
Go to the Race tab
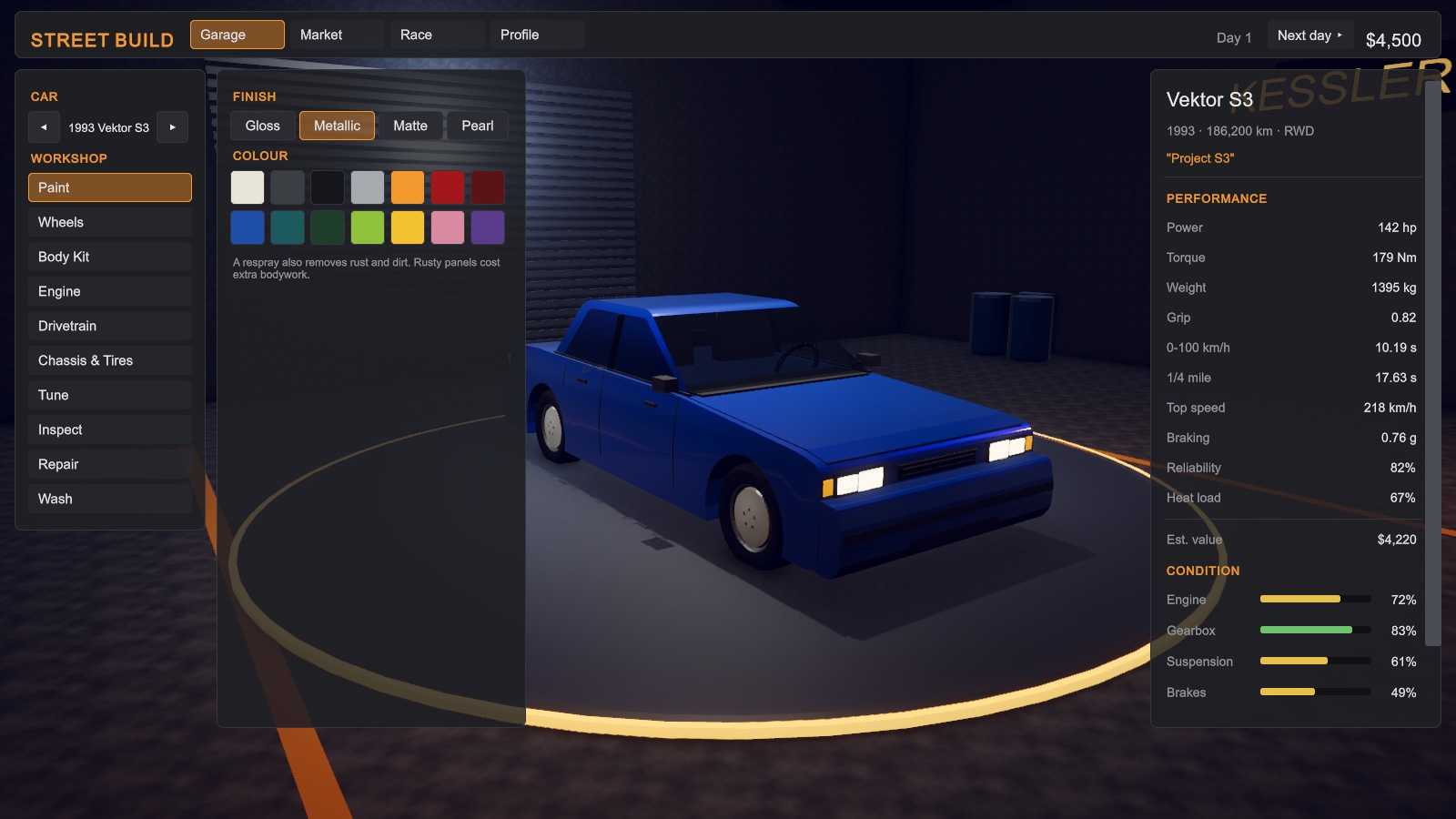click(437, 35)
